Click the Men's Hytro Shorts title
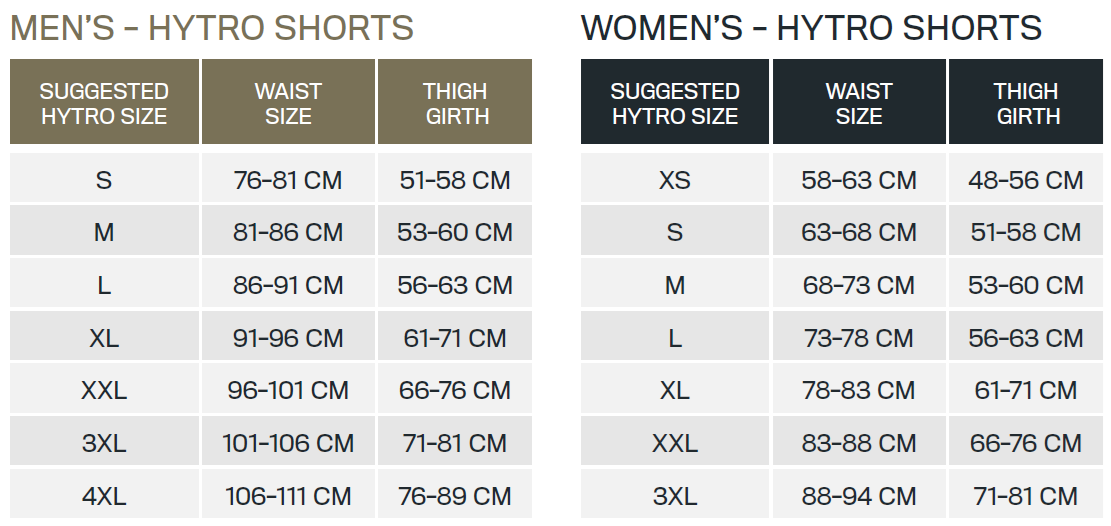 [x=211, y=28]
